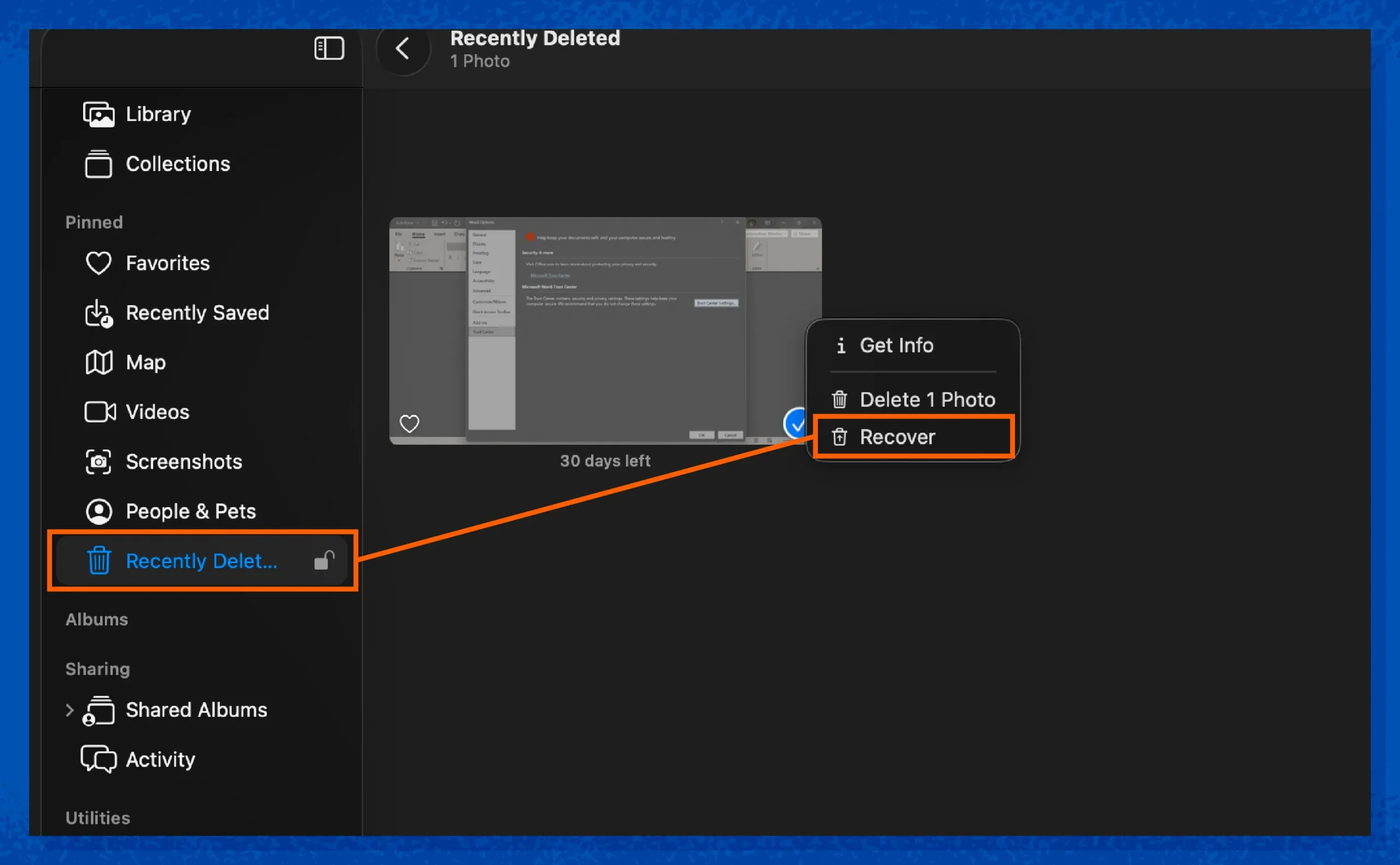
Task: Click the Recover option
Action: (x=897, y=436)
